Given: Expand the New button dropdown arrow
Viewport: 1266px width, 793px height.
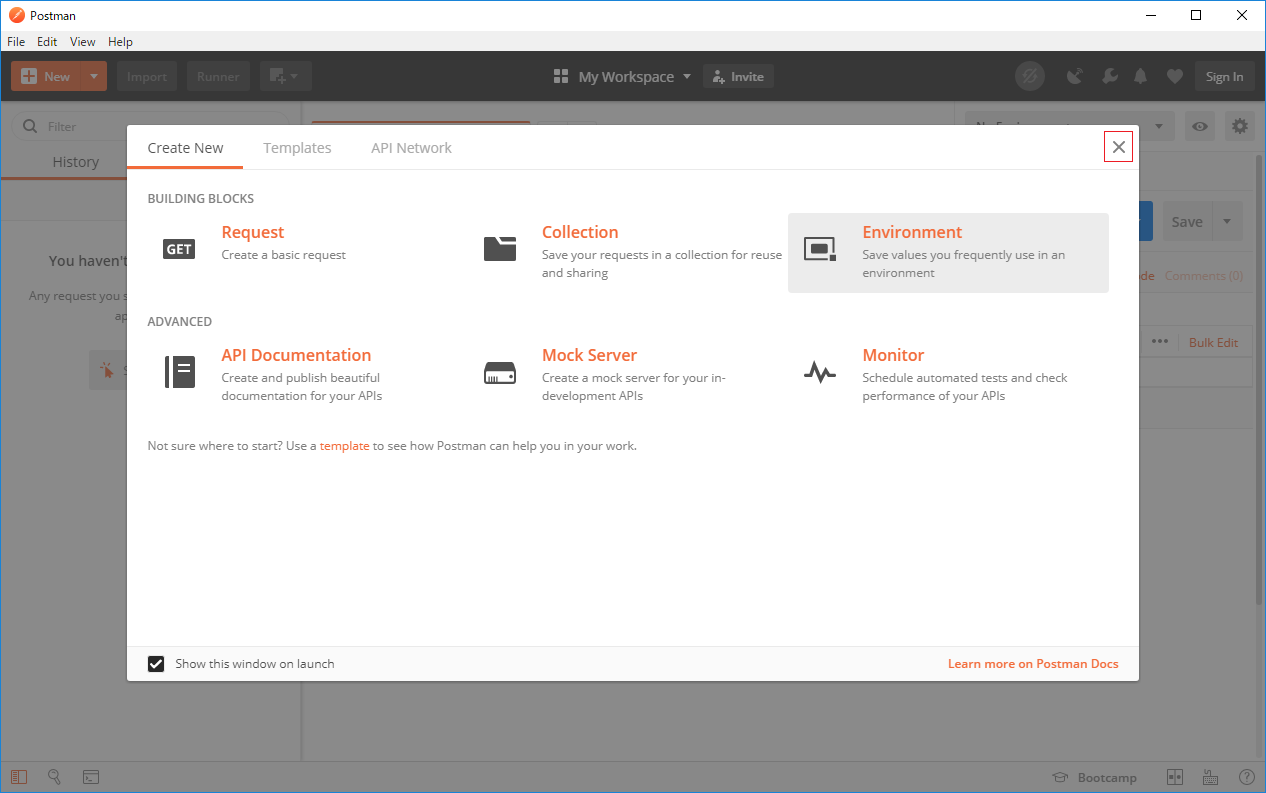Looking at the screenshot, I should point(93,77).
